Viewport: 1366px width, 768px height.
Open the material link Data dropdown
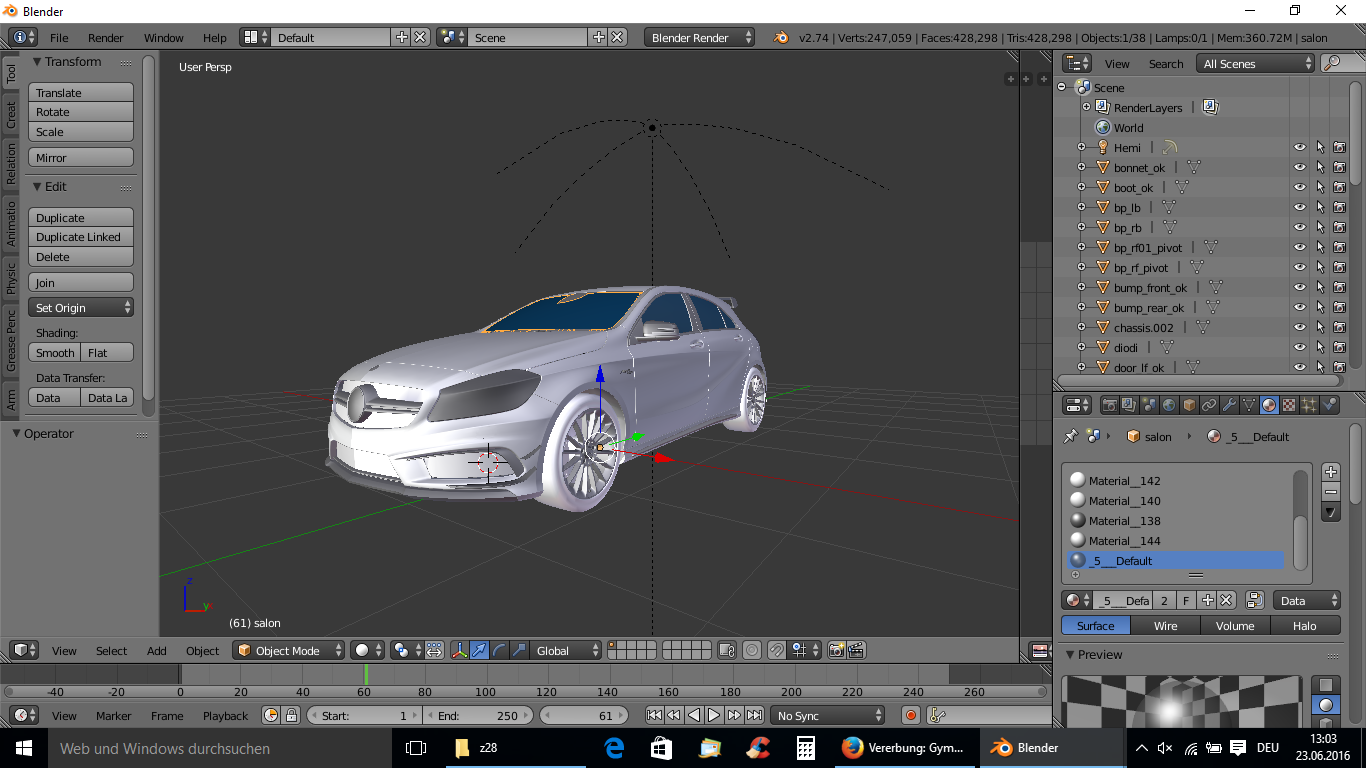[1307, 601]
